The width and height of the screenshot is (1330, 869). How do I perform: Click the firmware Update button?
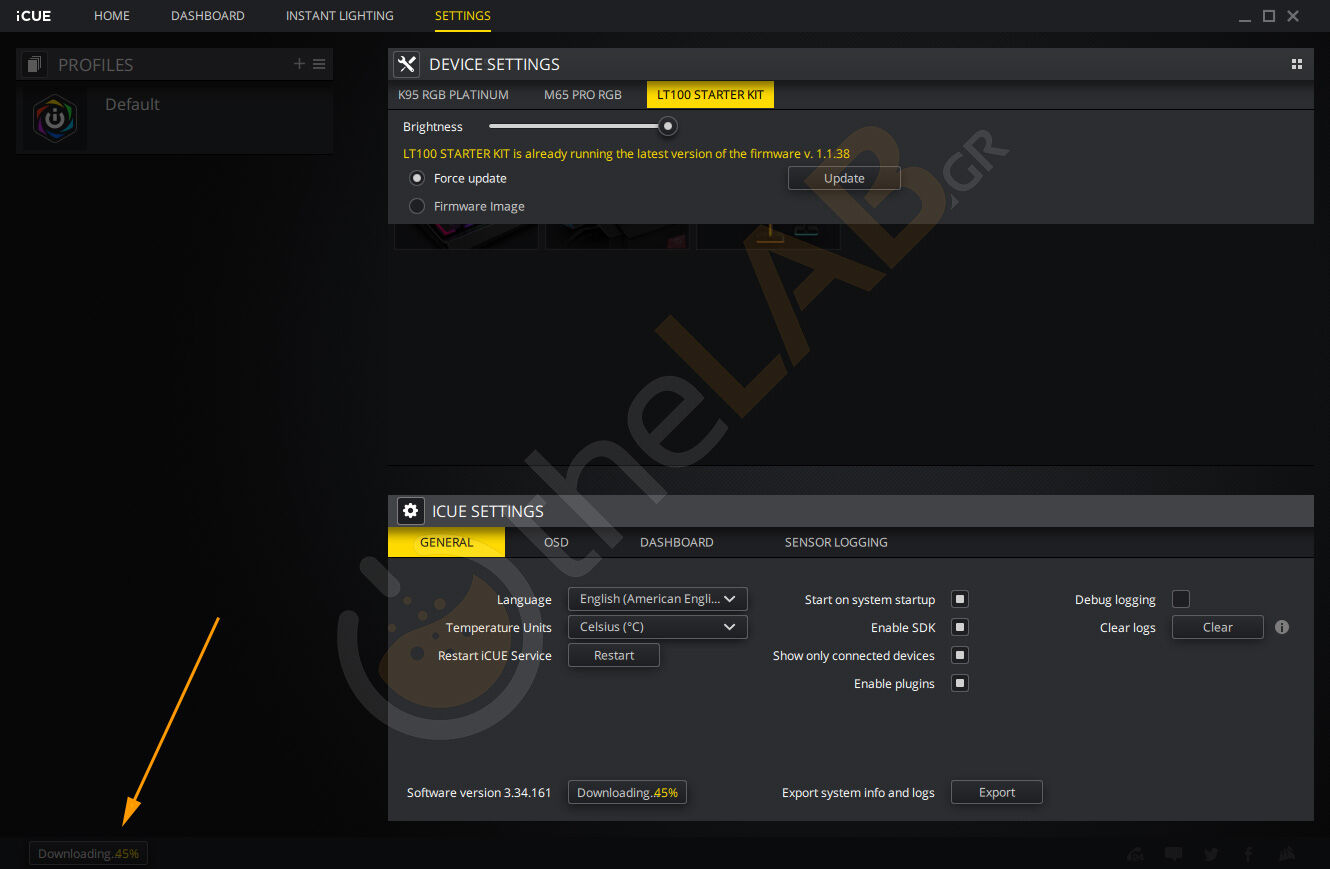[x=844, y=178]
